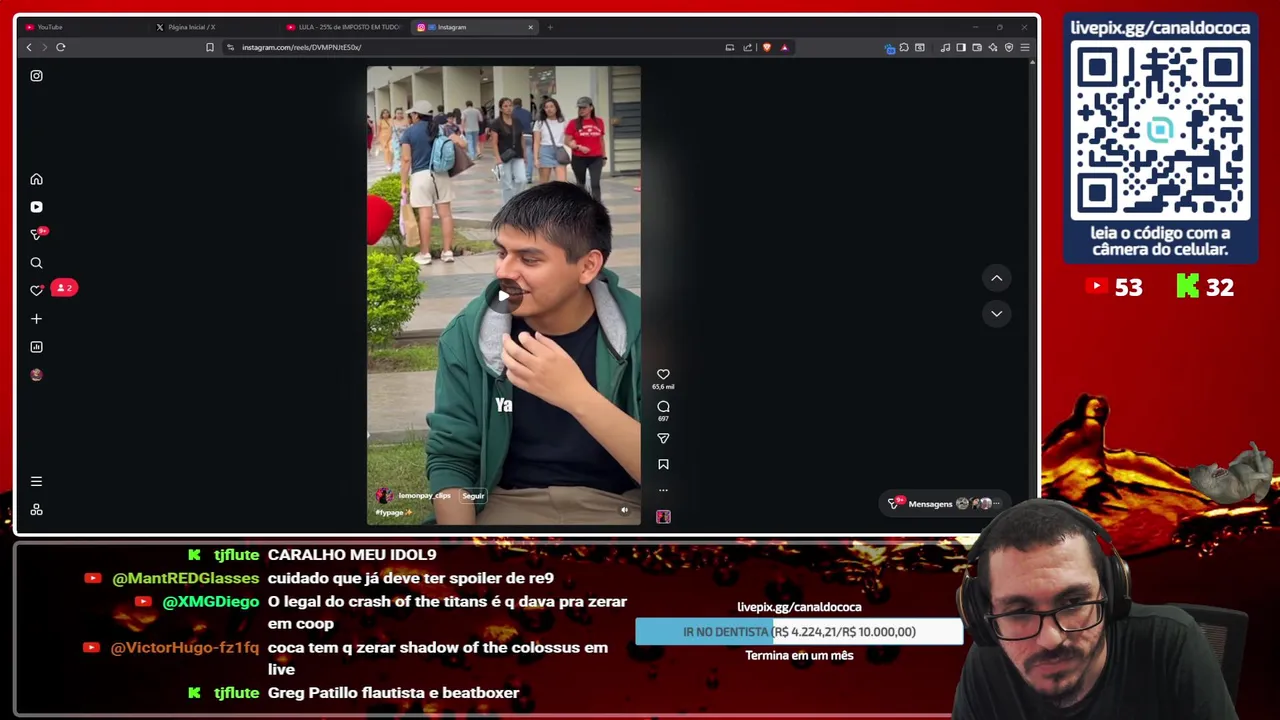Create a new post with plus icon

click(36, 319)
